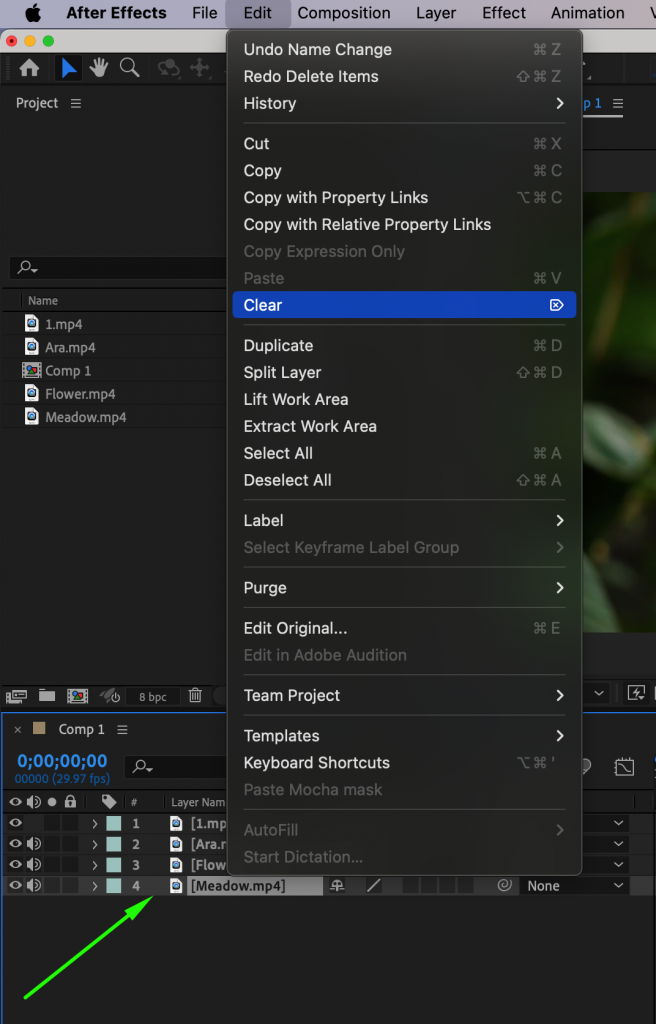This screenshot has height=1024, width=656.
Task: Select the Zoom tool
Action: pyautogui.click(x=129, y=67)
